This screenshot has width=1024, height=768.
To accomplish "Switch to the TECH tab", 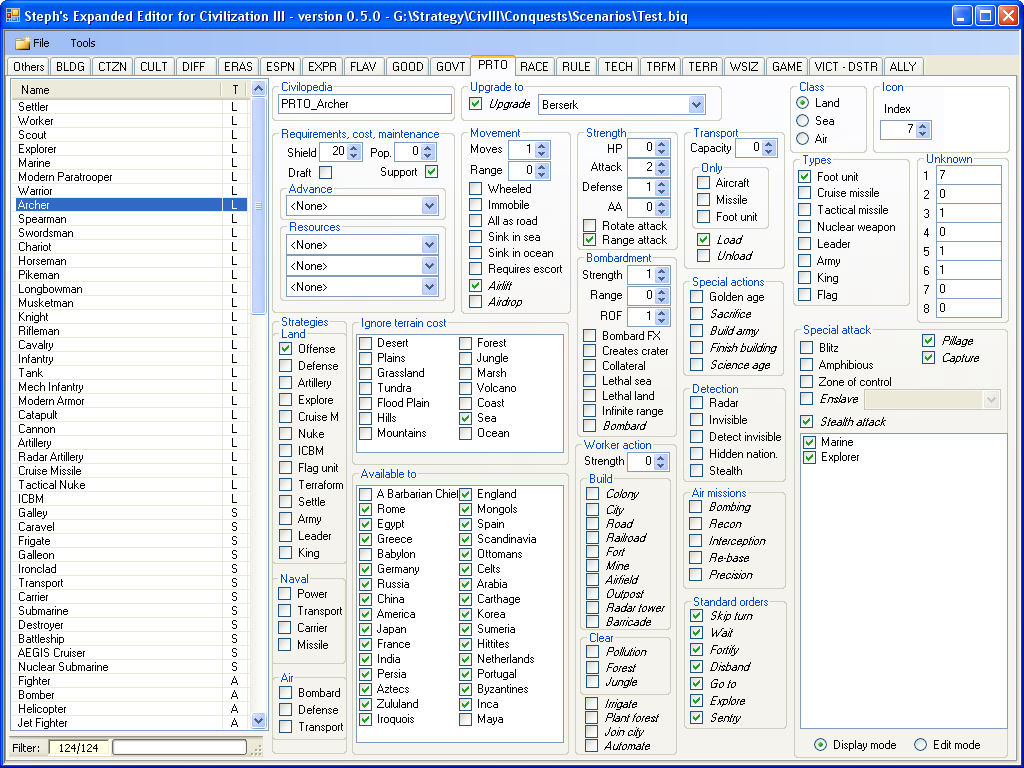I will pyautogui.click(x=618, y=67).
